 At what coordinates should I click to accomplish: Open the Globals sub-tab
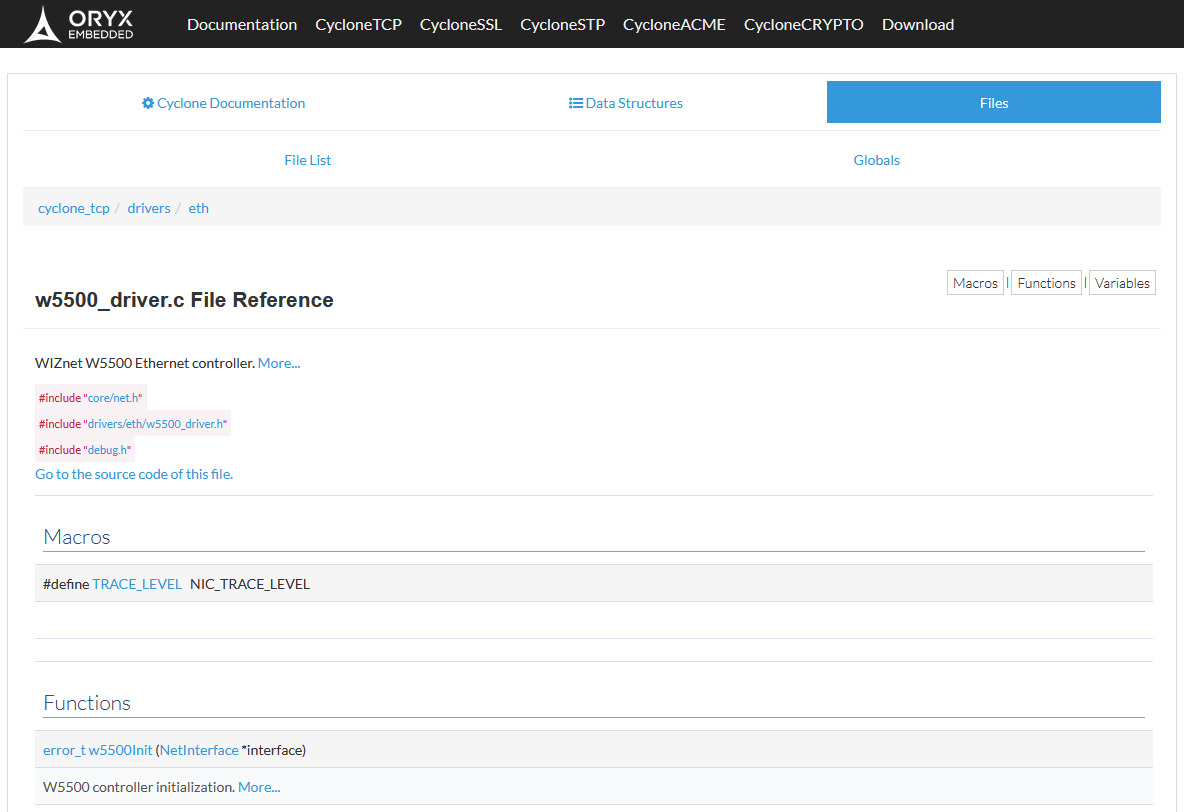[877, 160]
